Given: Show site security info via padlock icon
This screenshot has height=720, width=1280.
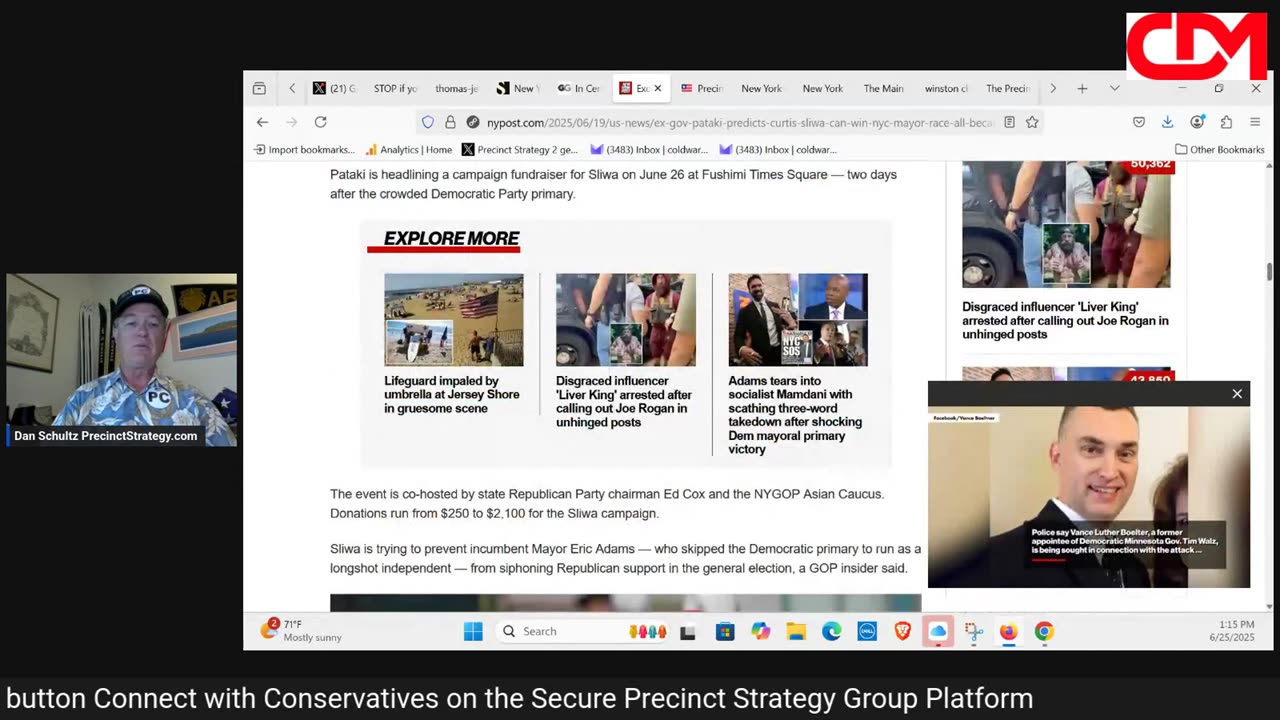Looking at the screenshot, I should click(x=450, y=122).
